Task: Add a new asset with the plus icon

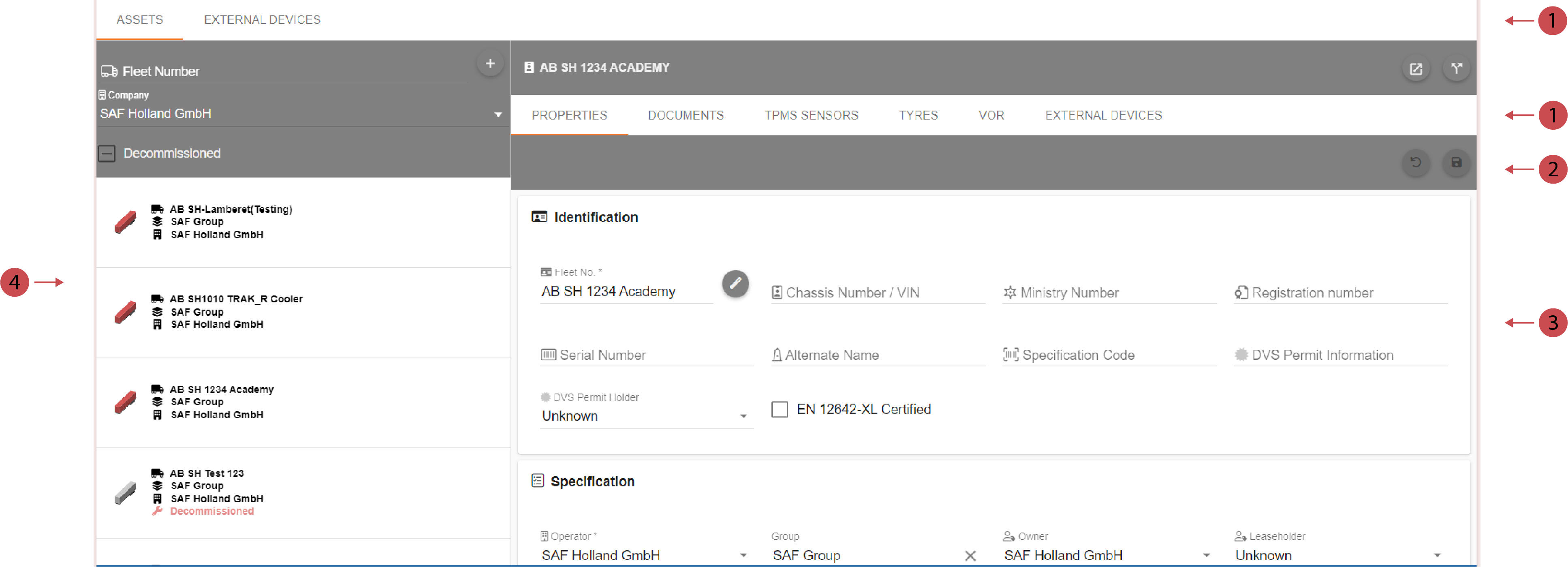Action: 490,62
